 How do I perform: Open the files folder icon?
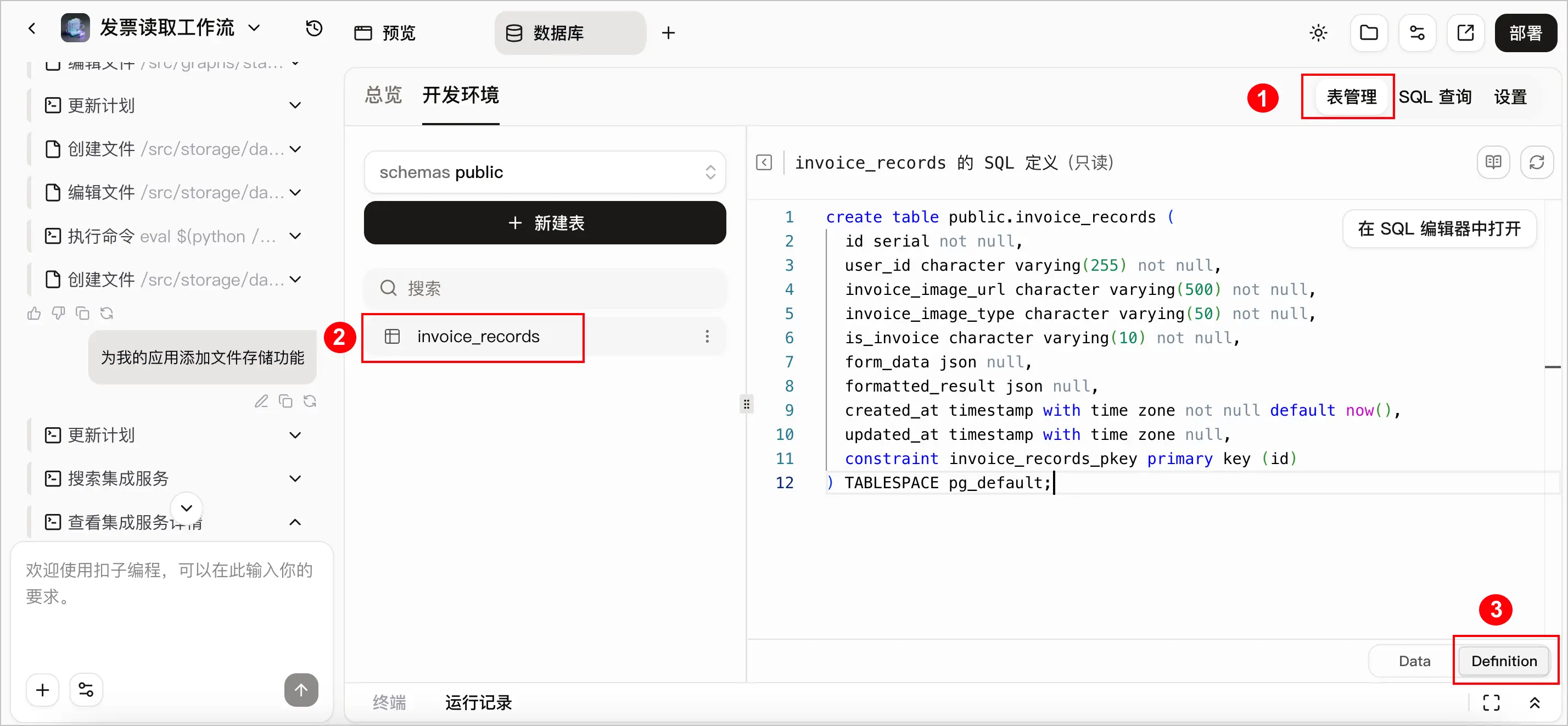coord(1369,33)
